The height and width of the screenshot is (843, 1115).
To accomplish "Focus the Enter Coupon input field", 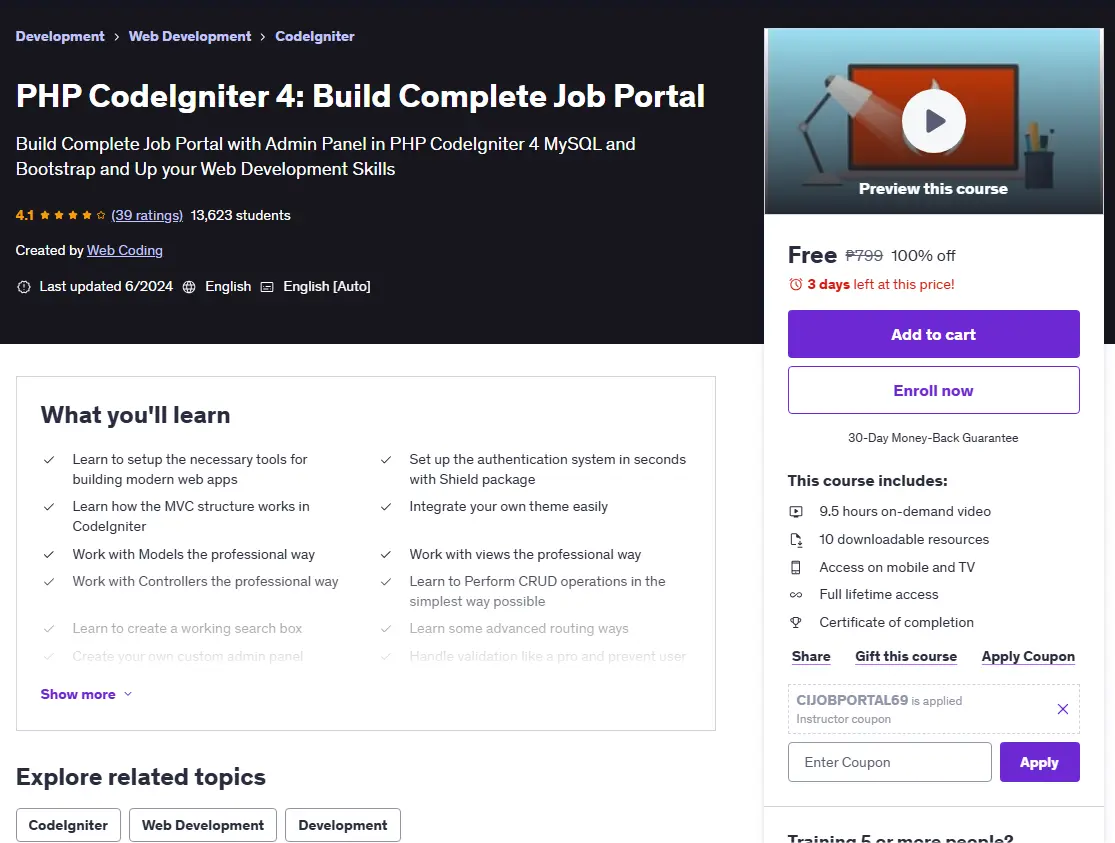I will tap(890, 762).
